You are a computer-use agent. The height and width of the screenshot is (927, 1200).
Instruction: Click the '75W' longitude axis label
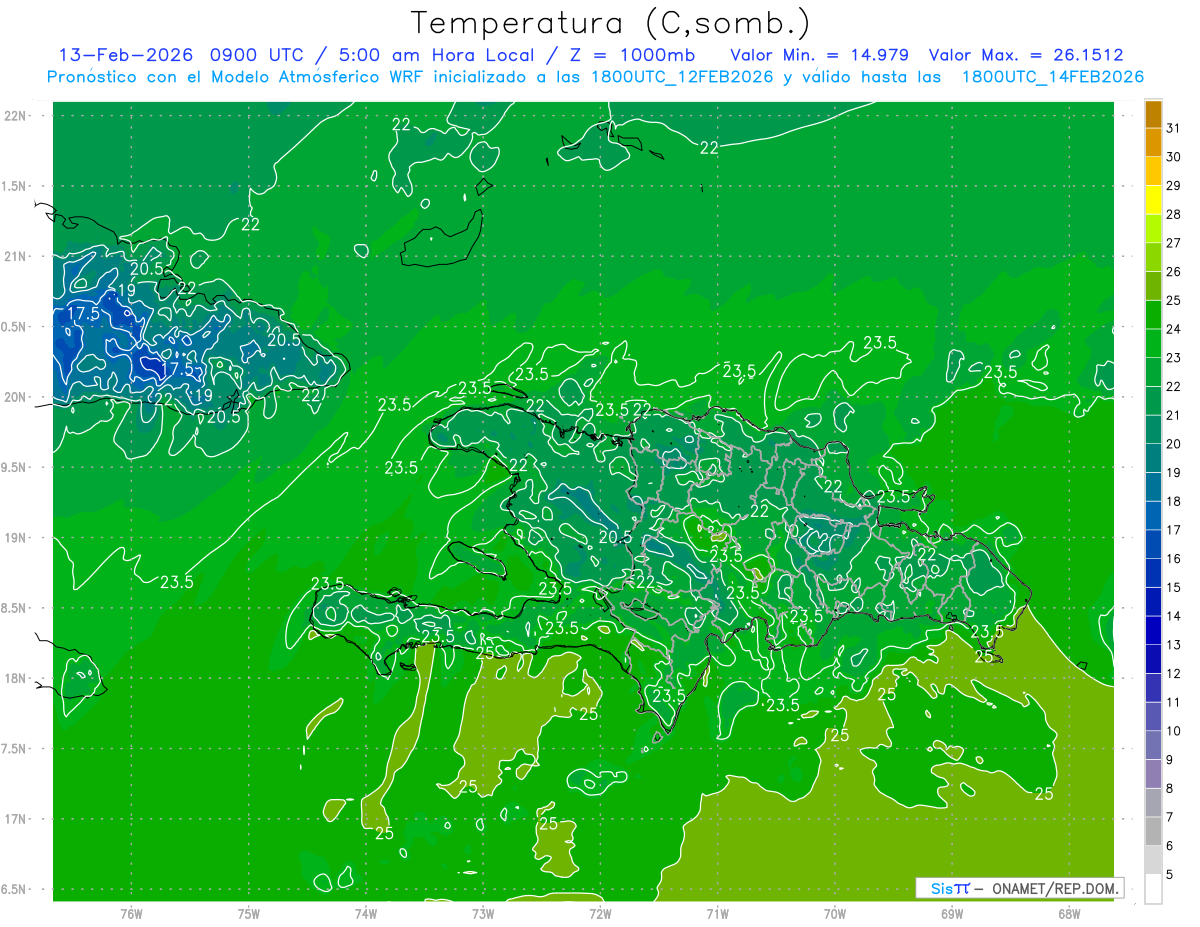(249, 914)
